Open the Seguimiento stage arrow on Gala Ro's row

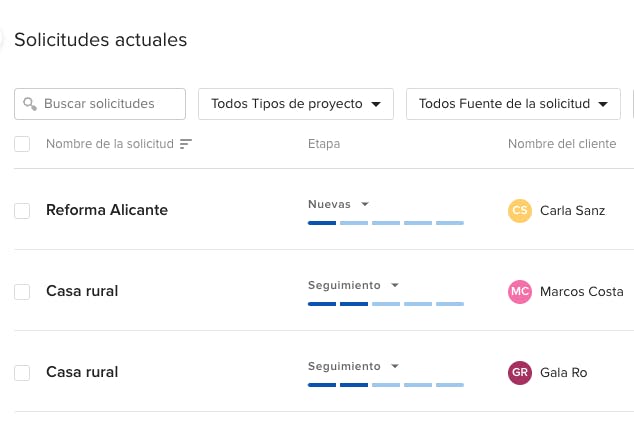[395, 366]
